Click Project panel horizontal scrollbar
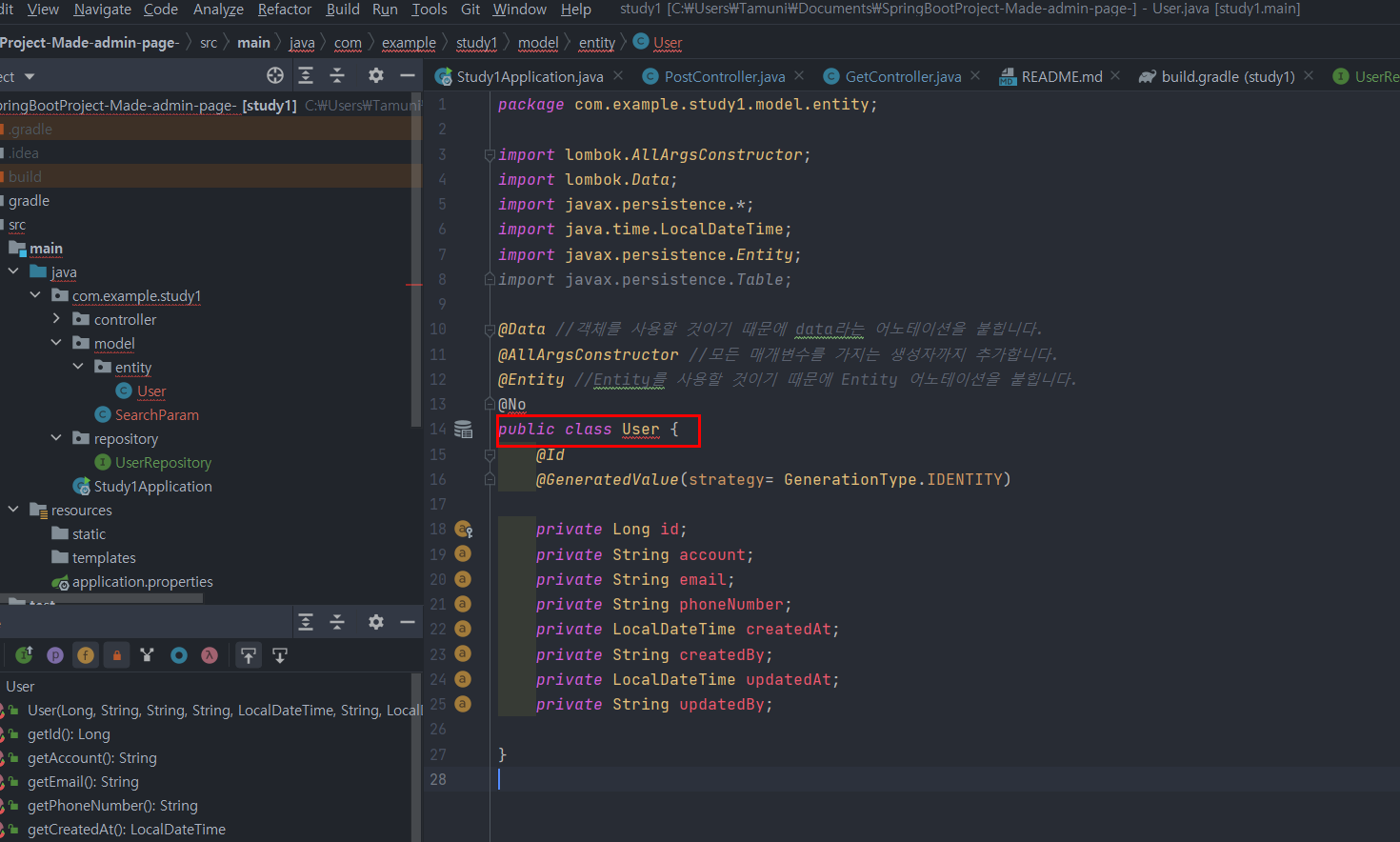This screenshot has width=1400, height=842. coord(101,599)
